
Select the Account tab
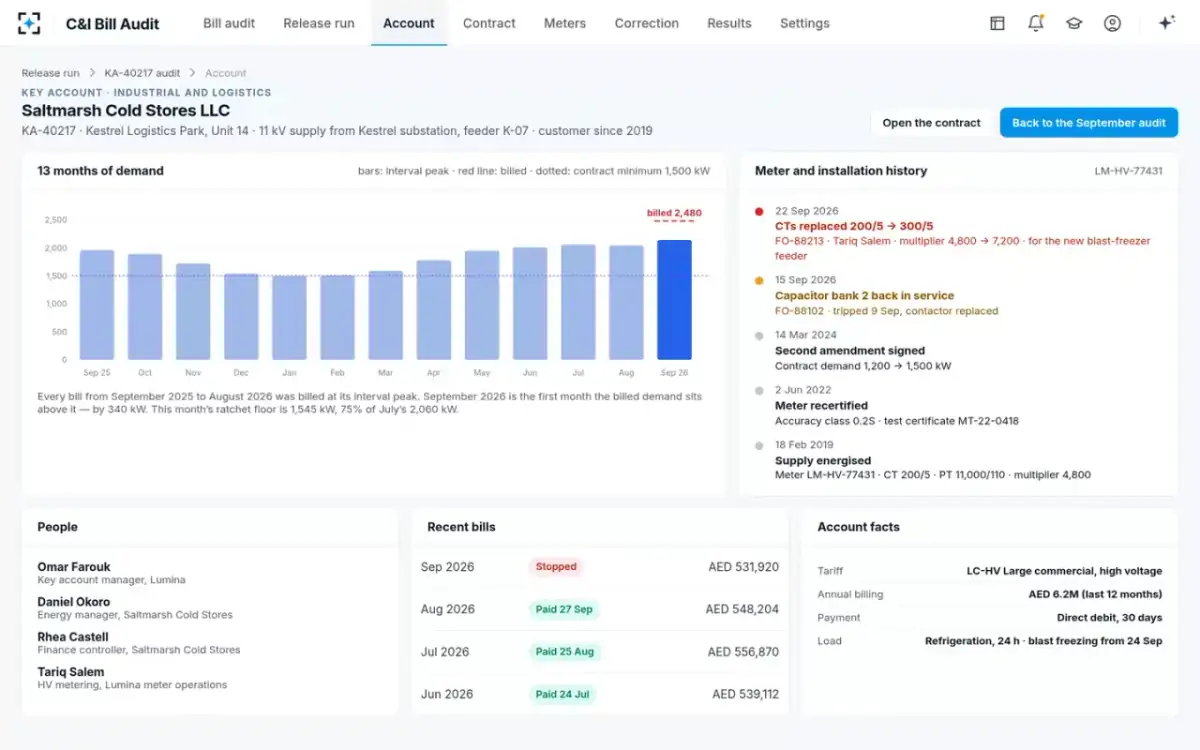409,23
